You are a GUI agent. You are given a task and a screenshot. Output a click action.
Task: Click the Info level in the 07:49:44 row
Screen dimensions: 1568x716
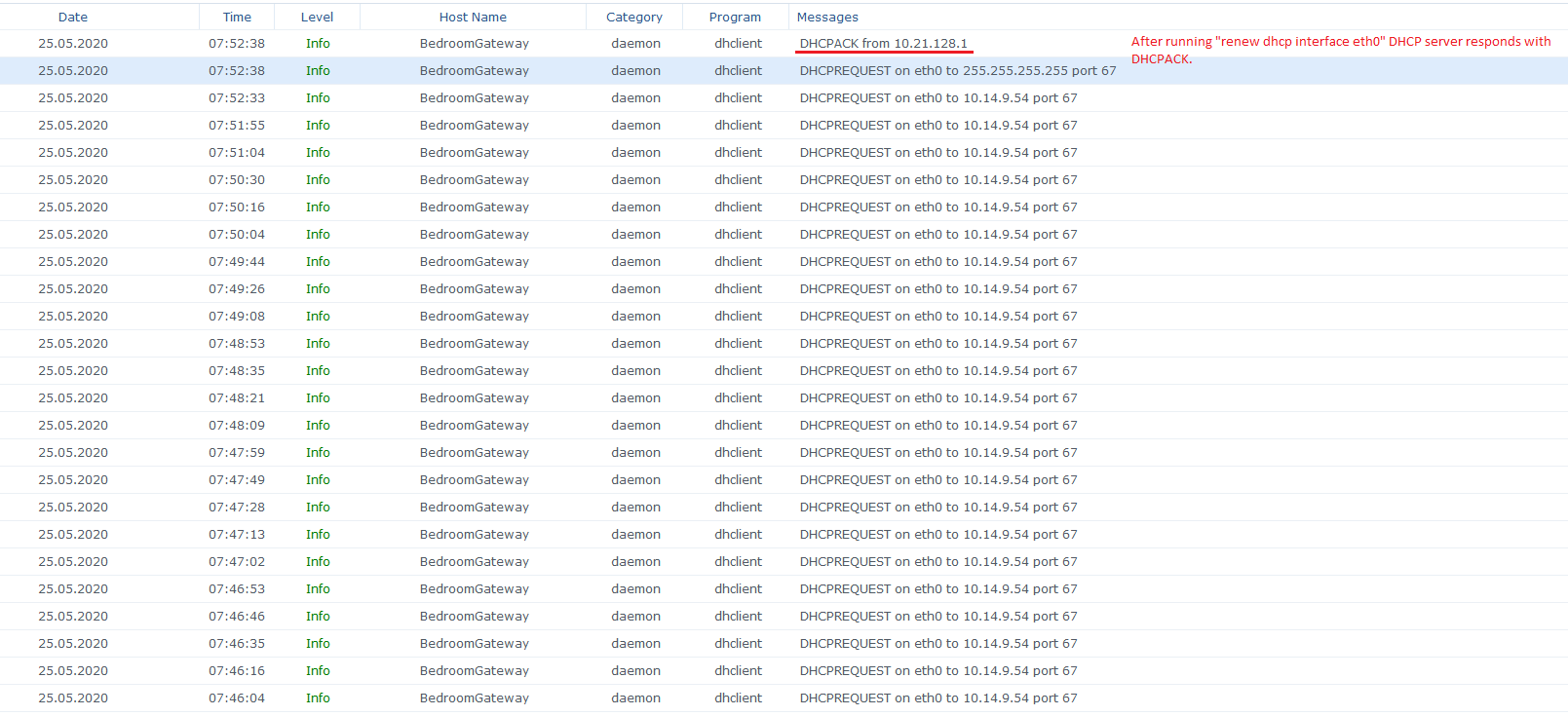click(318, 261)
